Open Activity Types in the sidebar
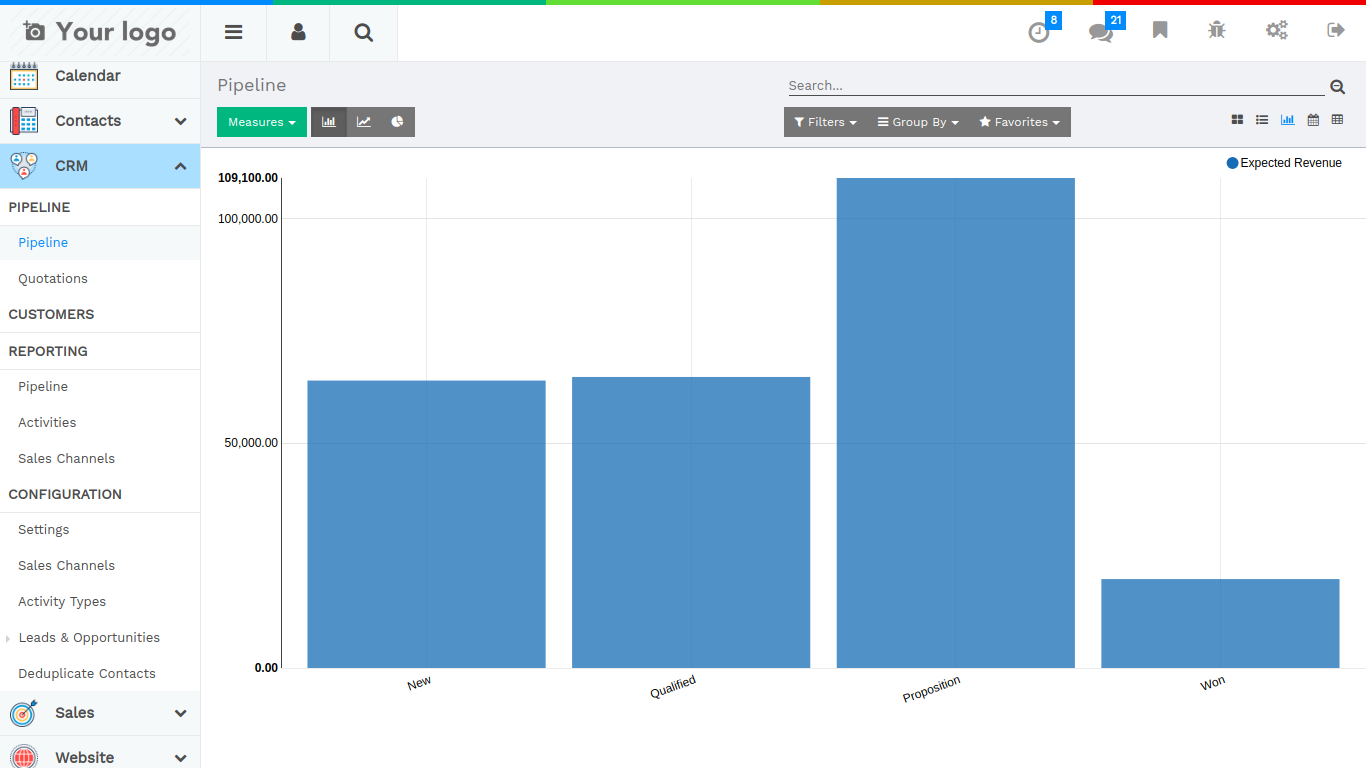This screenshot has height=768, width=1366. click(x=62, y=602)
